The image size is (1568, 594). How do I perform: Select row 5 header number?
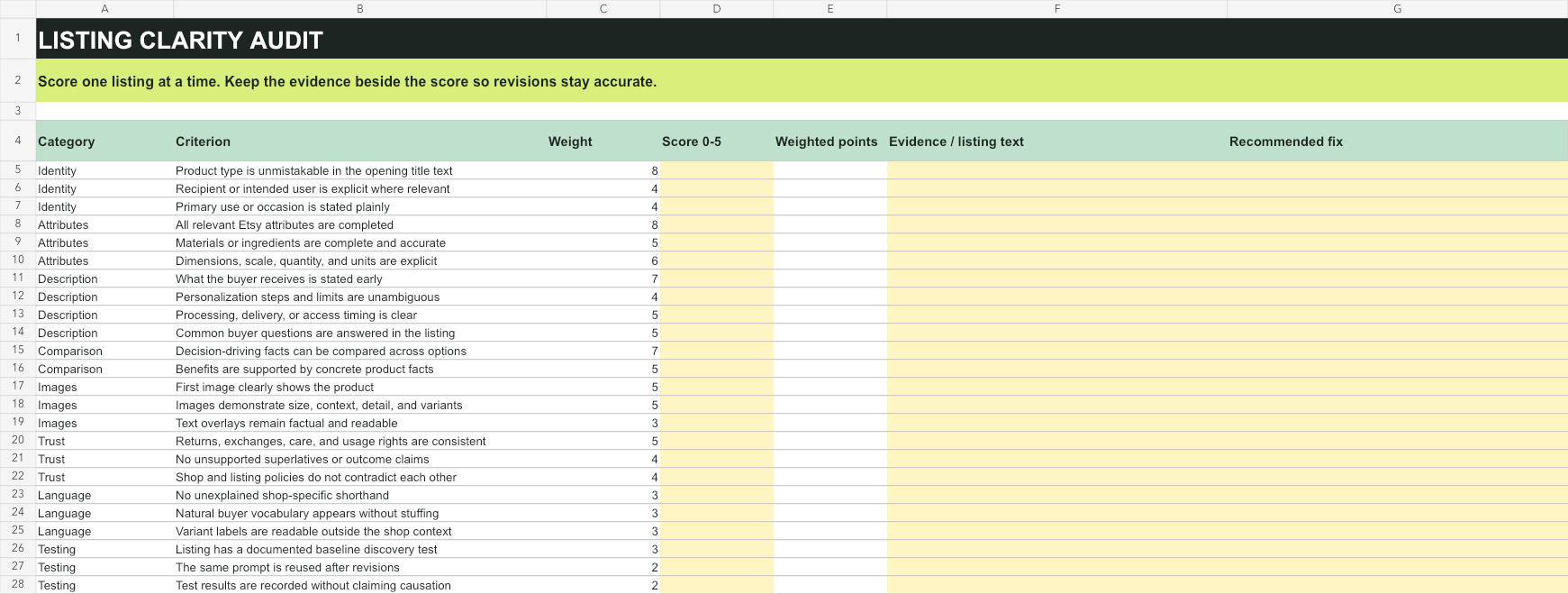point(18,169)
